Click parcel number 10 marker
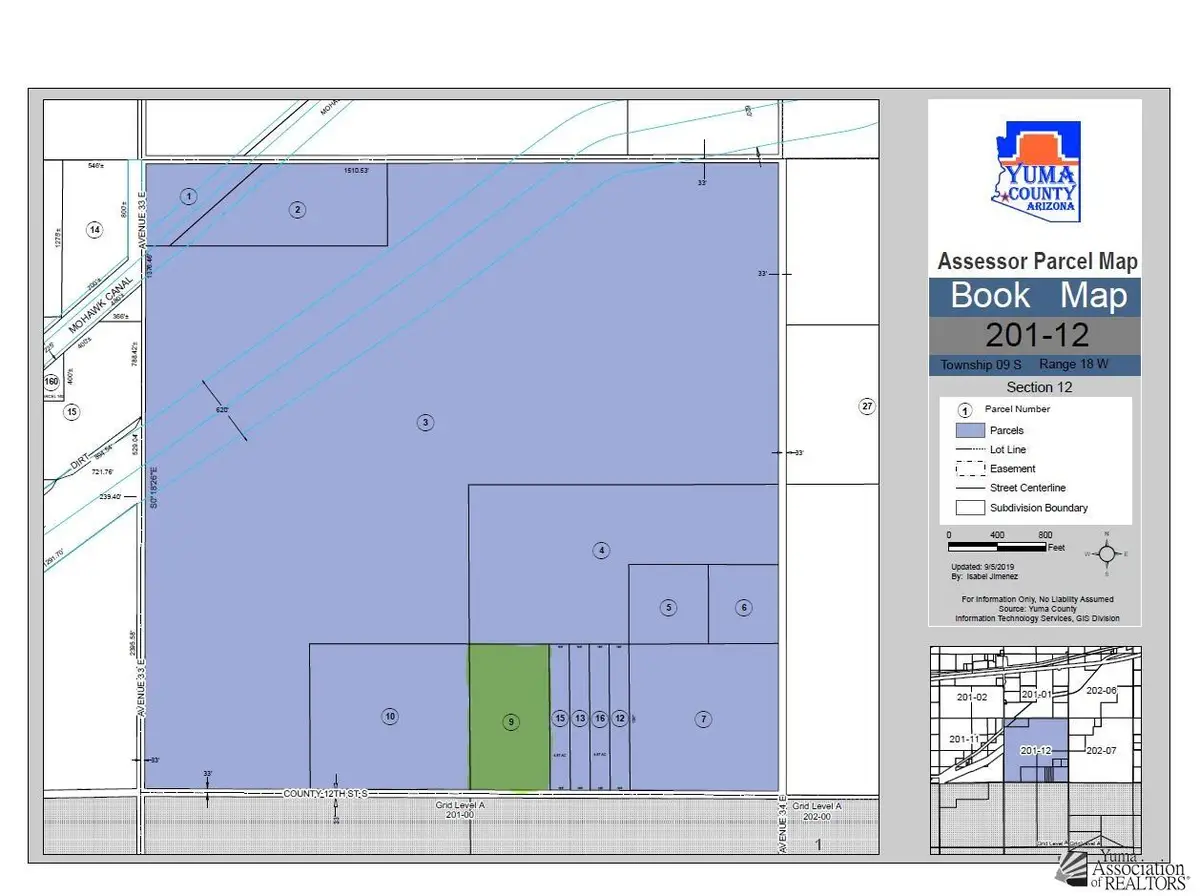Screen dimensions: 1200x896 tap(390, 716)
